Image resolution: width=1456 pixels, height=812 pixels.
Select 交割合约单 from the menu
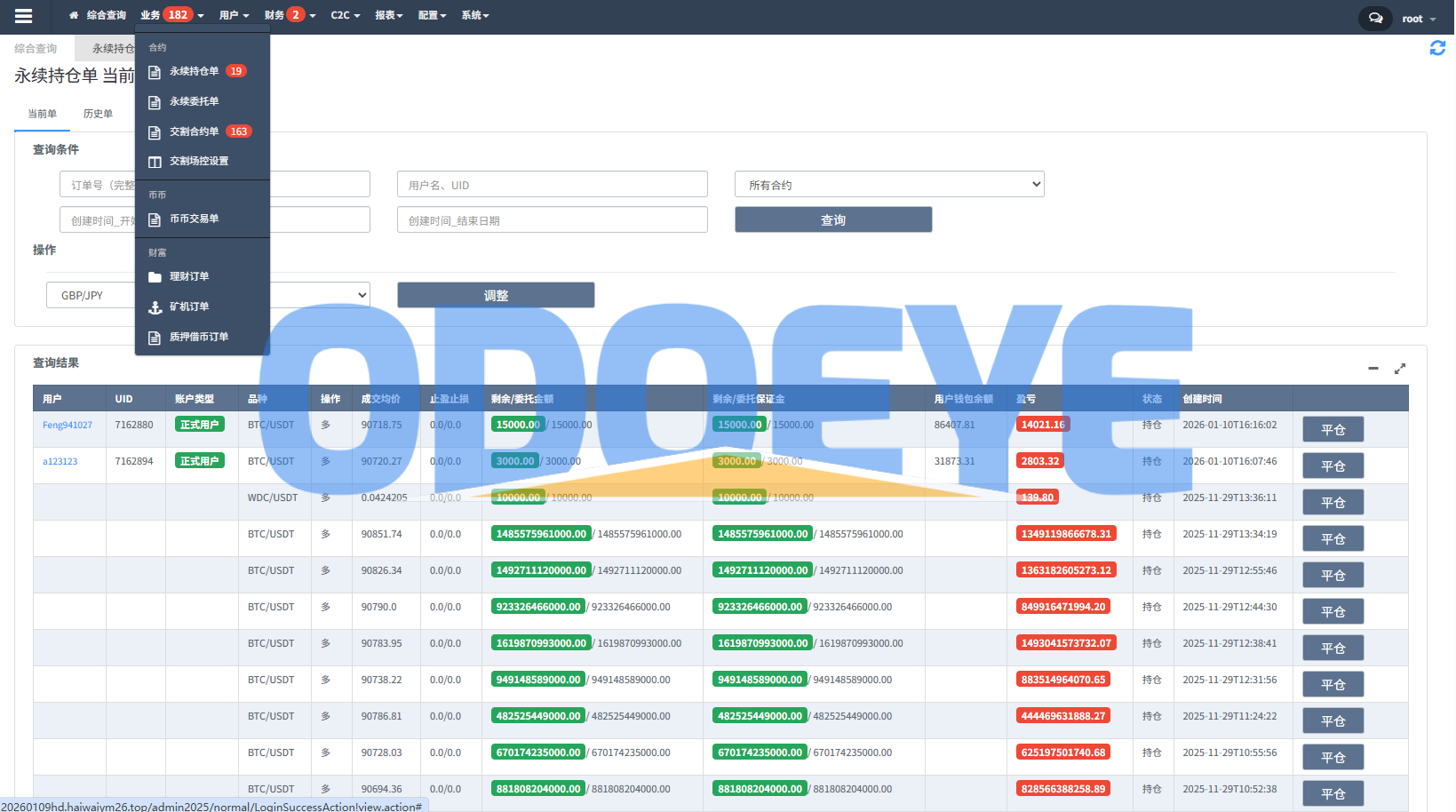[194, 131]
